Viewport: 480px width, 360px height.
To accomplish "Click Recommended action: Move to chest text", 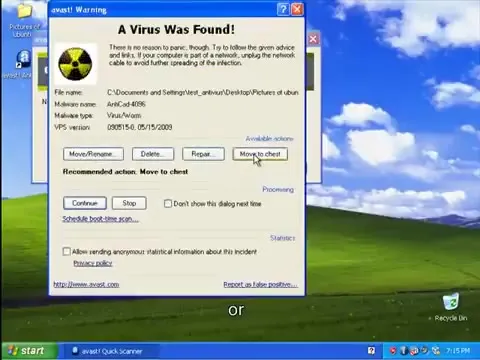I will click(125, 172).
